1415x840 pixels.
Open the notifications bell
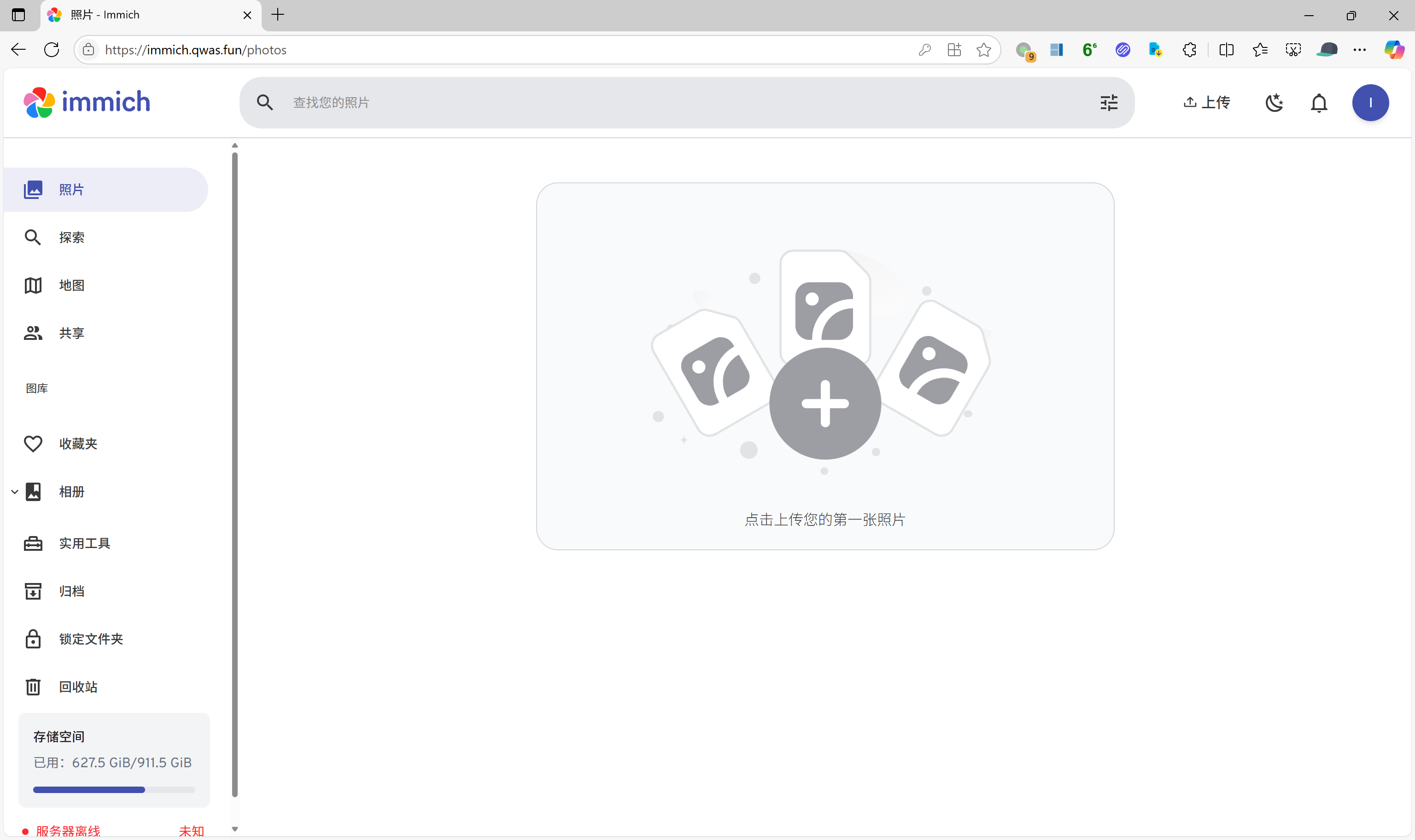click(1319, 103)
